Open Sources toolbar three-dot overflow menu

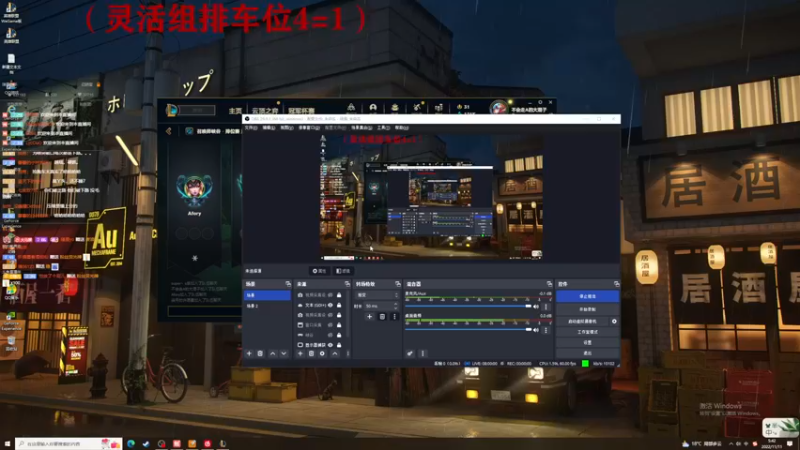pos(348,353)
